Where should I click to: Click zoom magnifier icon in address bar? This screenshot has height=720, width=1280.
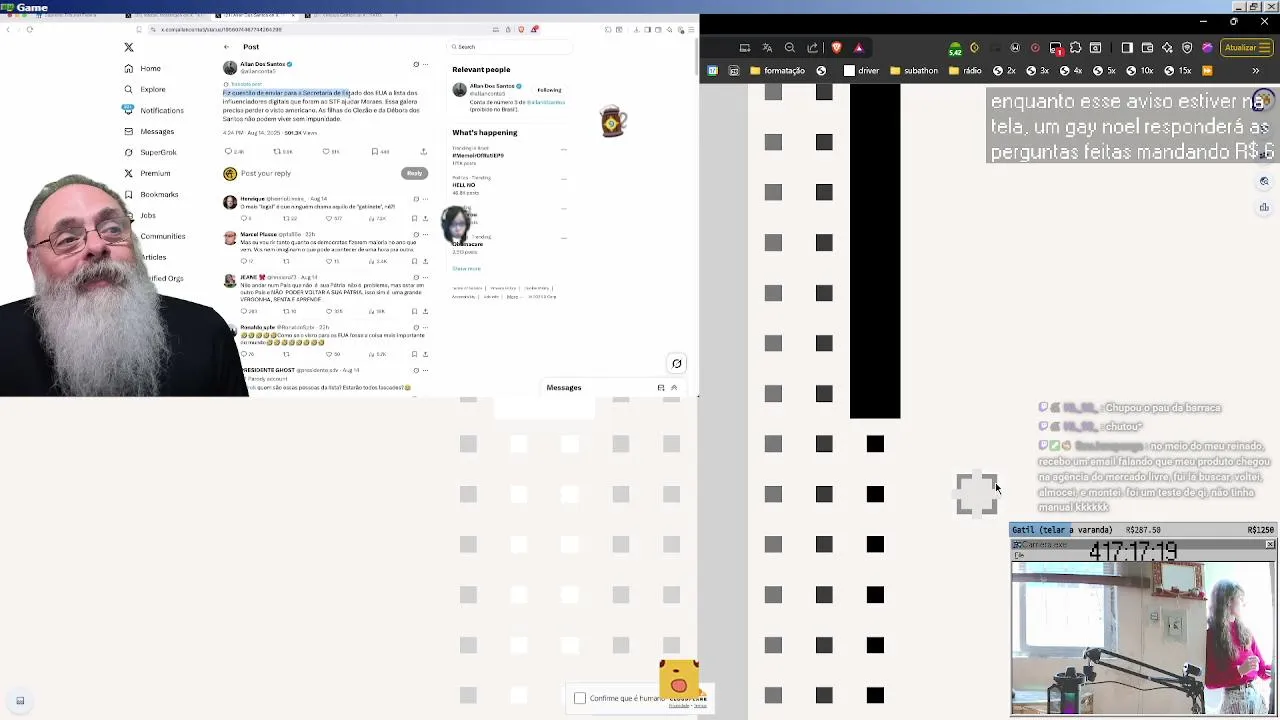pos(790,47)
